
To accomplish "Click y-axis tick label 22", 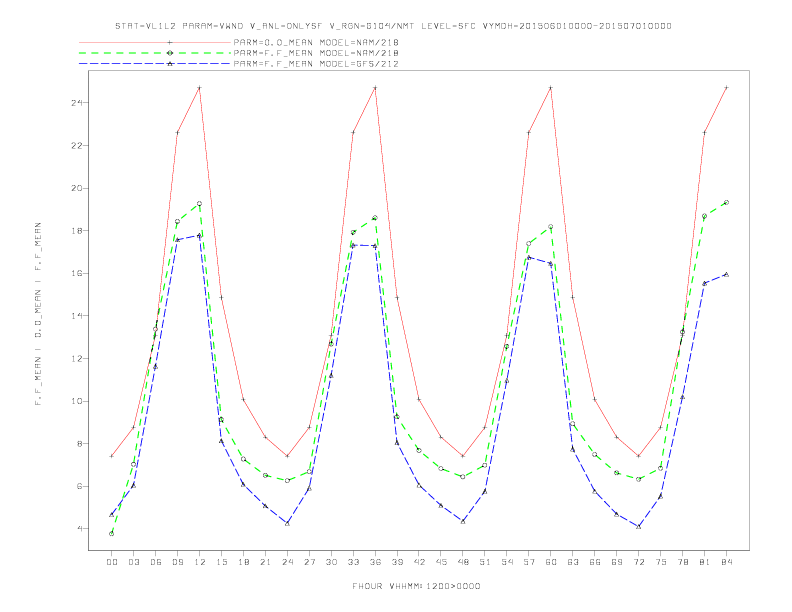I will pyautogui.click(x=77, y=145).
